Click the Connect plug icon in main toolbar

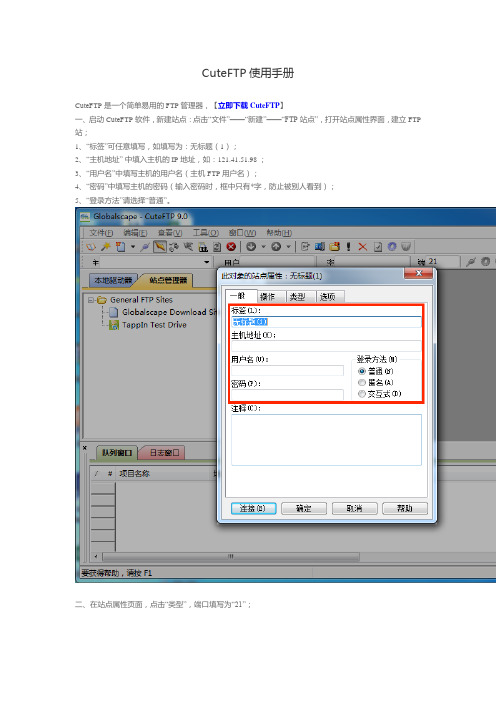(145, 246)
